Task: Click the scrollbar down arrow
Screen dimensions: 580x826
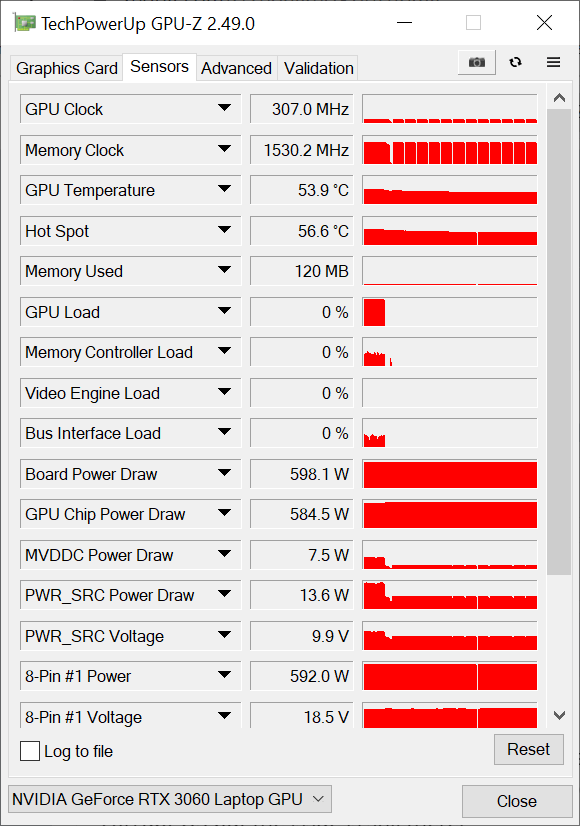Action: (559, 714)
